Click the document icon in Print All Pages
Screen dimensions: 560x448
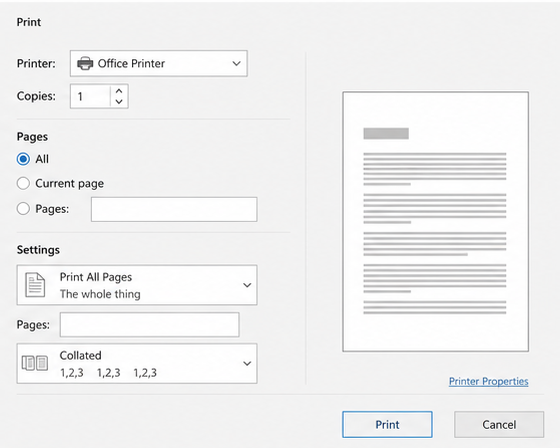click(35, 285)
